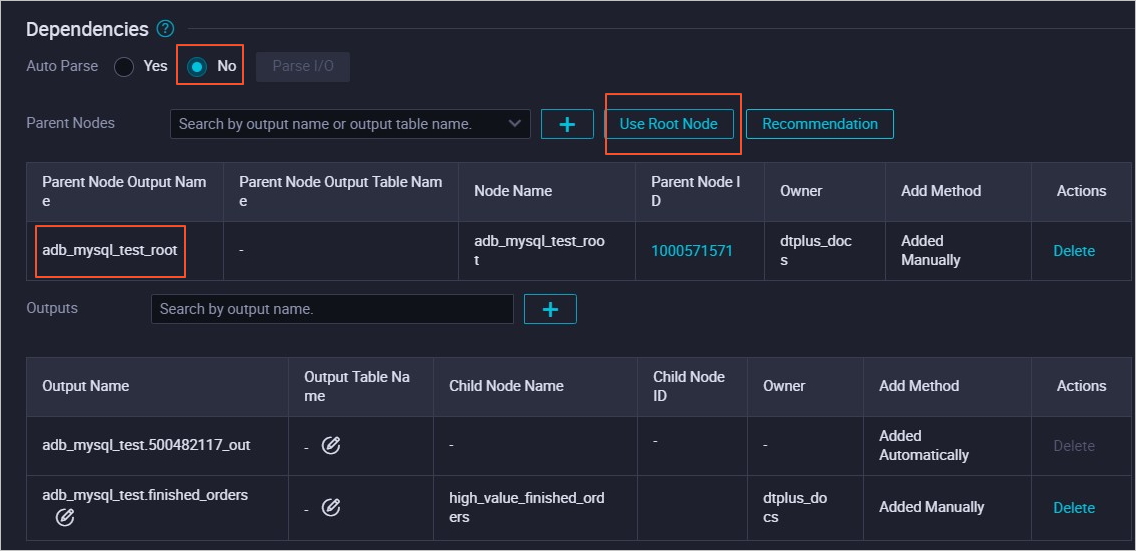Screen dimensions: 1136x551
Task: Click the Parent Node Output Name column header
Action: click(x=124, y=191)
